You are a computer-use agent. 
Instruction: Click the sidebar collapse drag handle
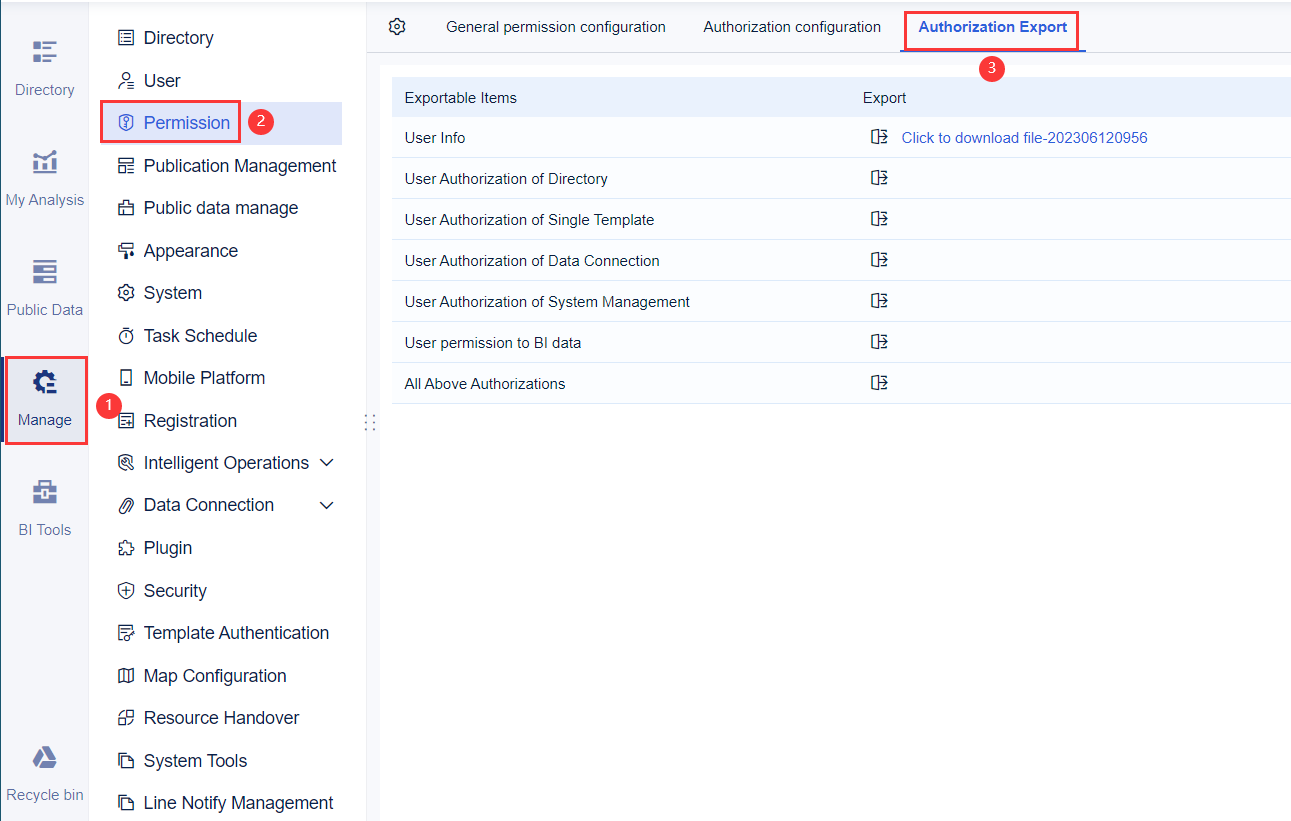370,422
